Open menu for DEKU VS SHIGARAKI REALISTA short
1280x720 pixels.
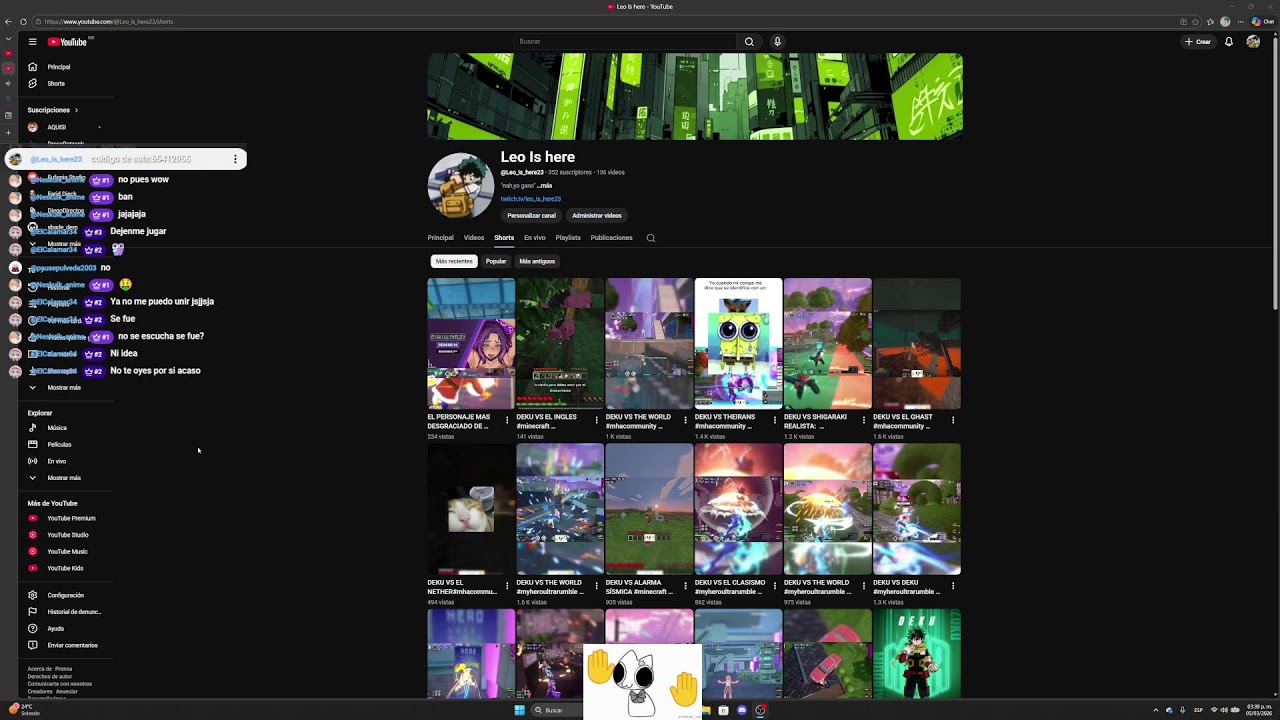(864, 420)
